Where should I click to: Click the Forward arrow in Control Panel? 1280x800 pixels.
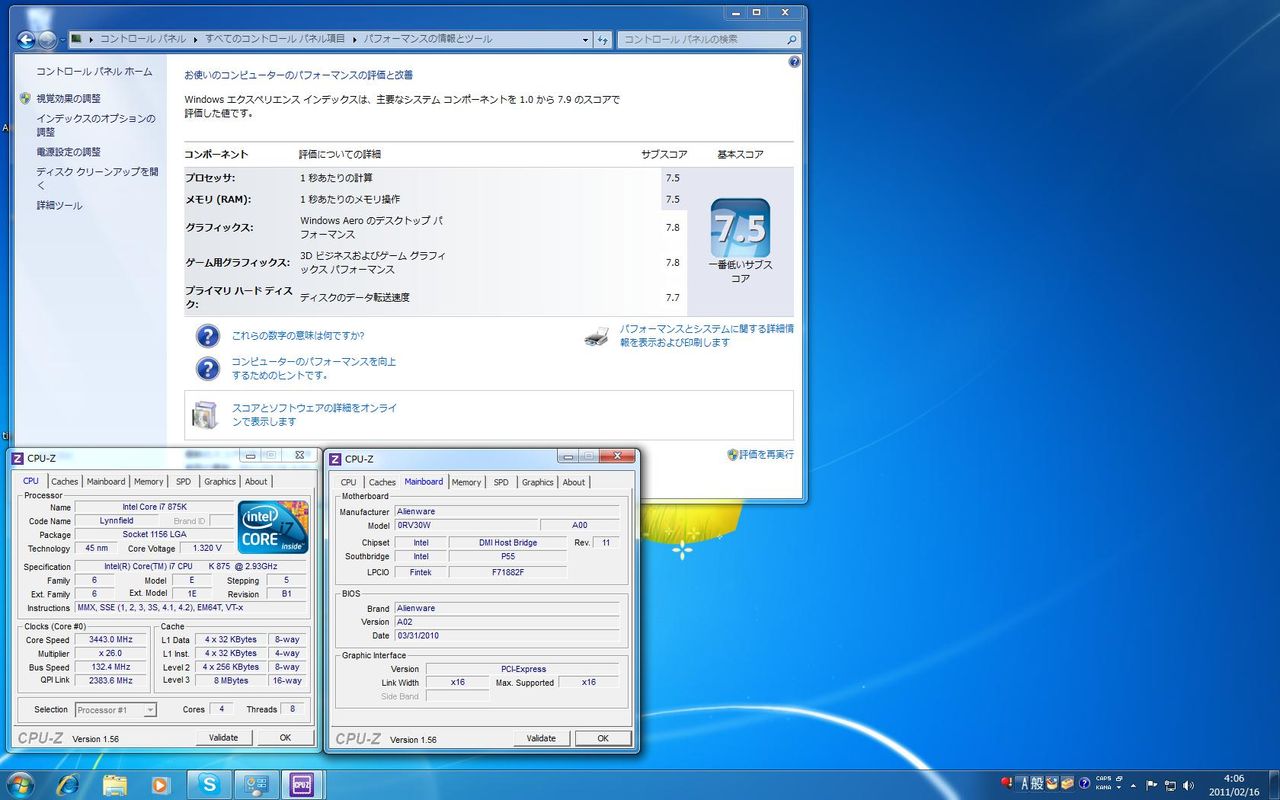click(x=47, y=40)
